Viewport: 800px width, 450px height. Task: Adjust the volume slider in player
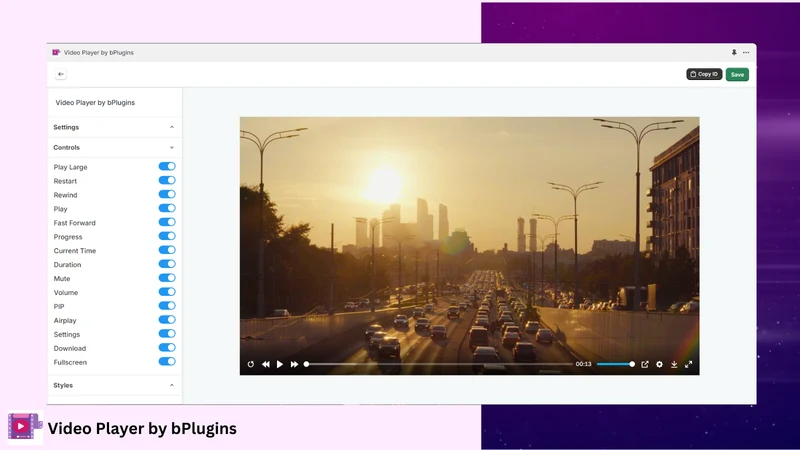615,364
